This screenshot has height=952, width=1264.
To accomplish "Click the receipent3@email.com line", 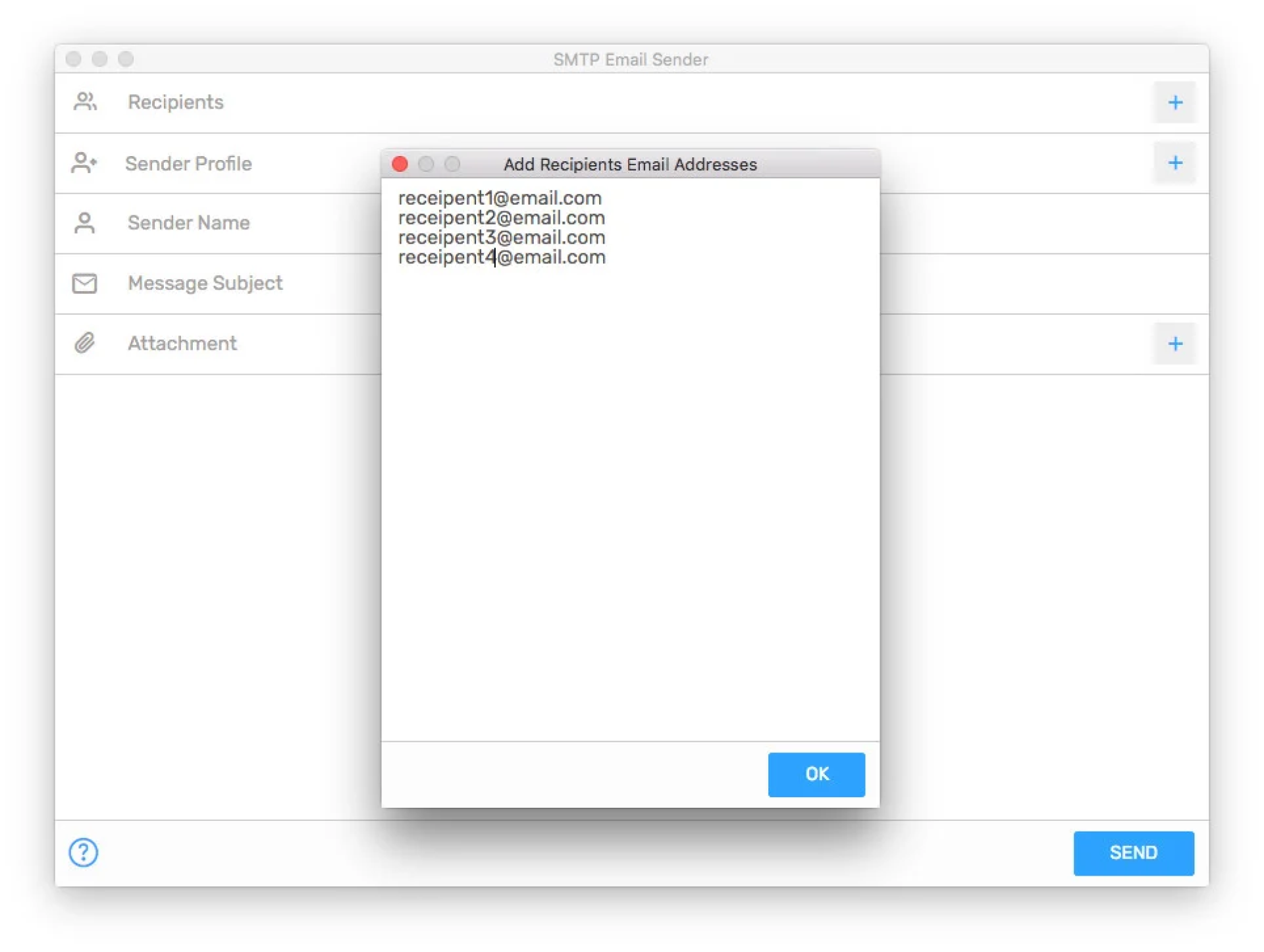I will coord(501,238).
